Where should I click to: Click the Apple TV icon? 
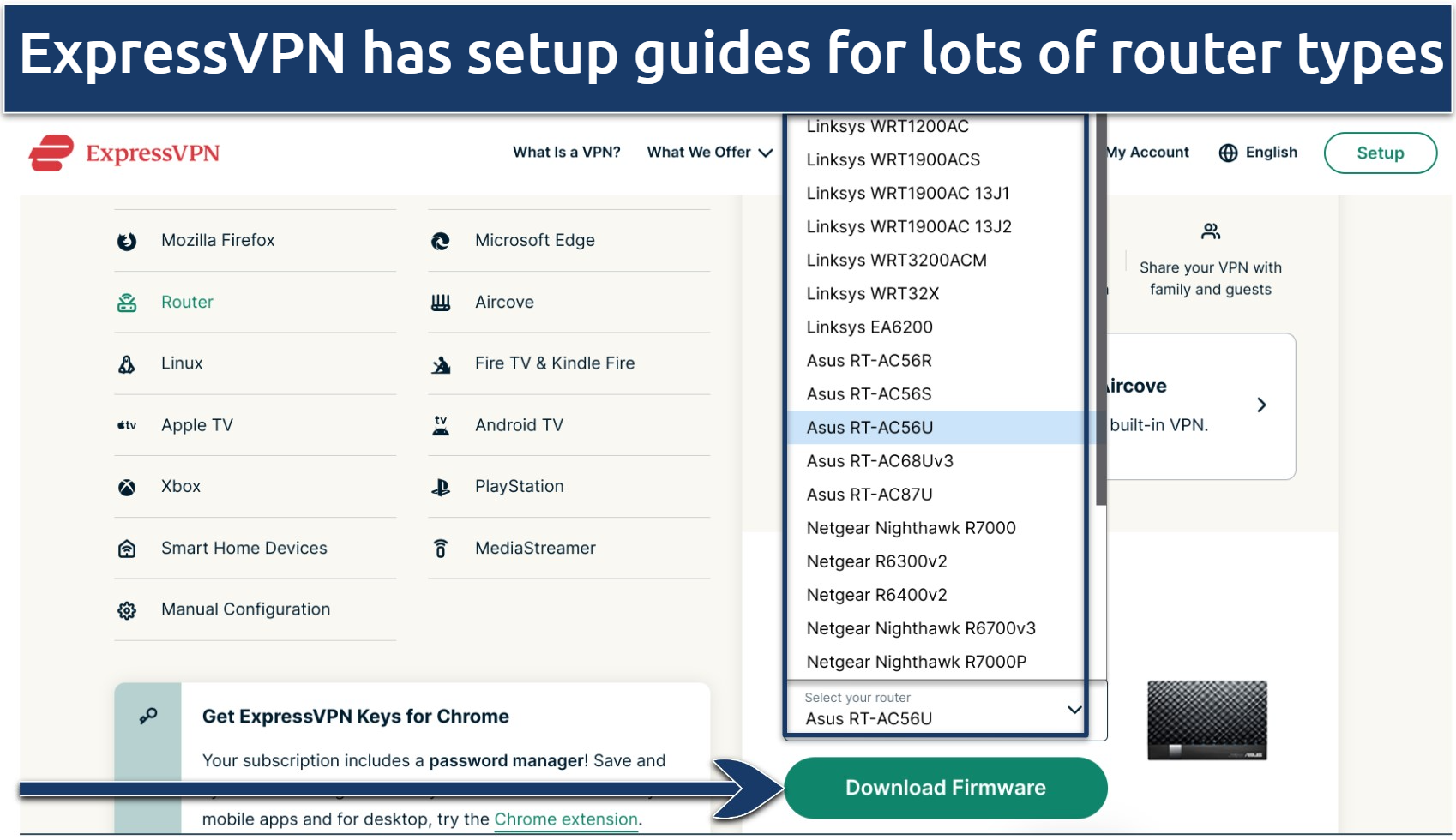(126, 424)
